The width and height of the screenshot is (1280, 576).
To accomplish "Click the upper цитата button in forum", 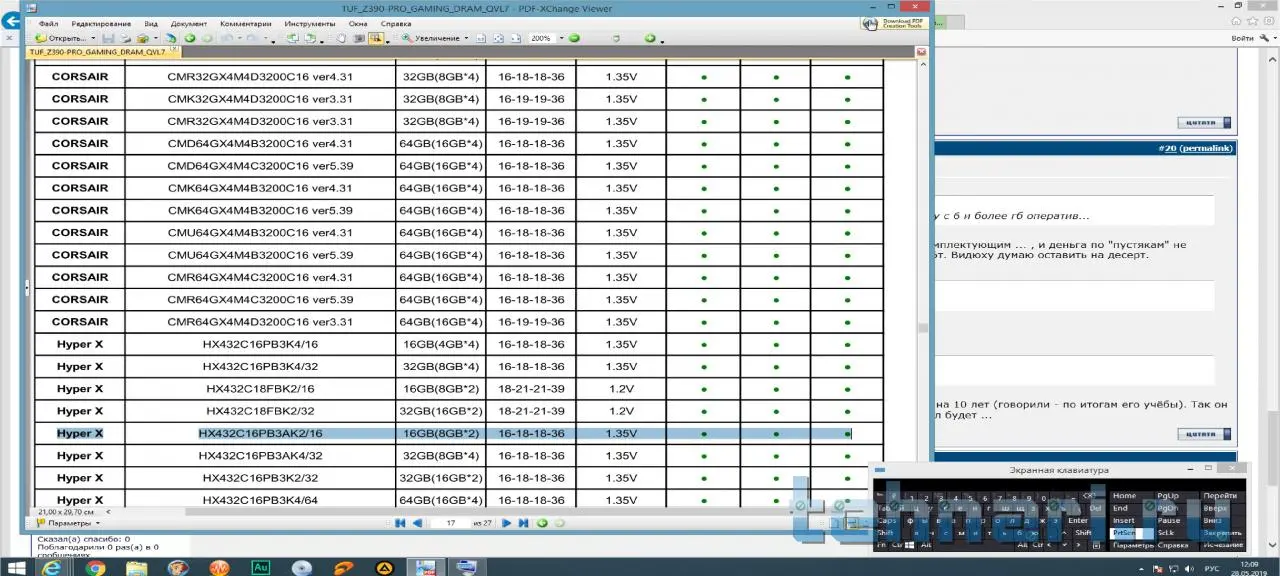I will pyautogui.click(x=1205, y=123).
